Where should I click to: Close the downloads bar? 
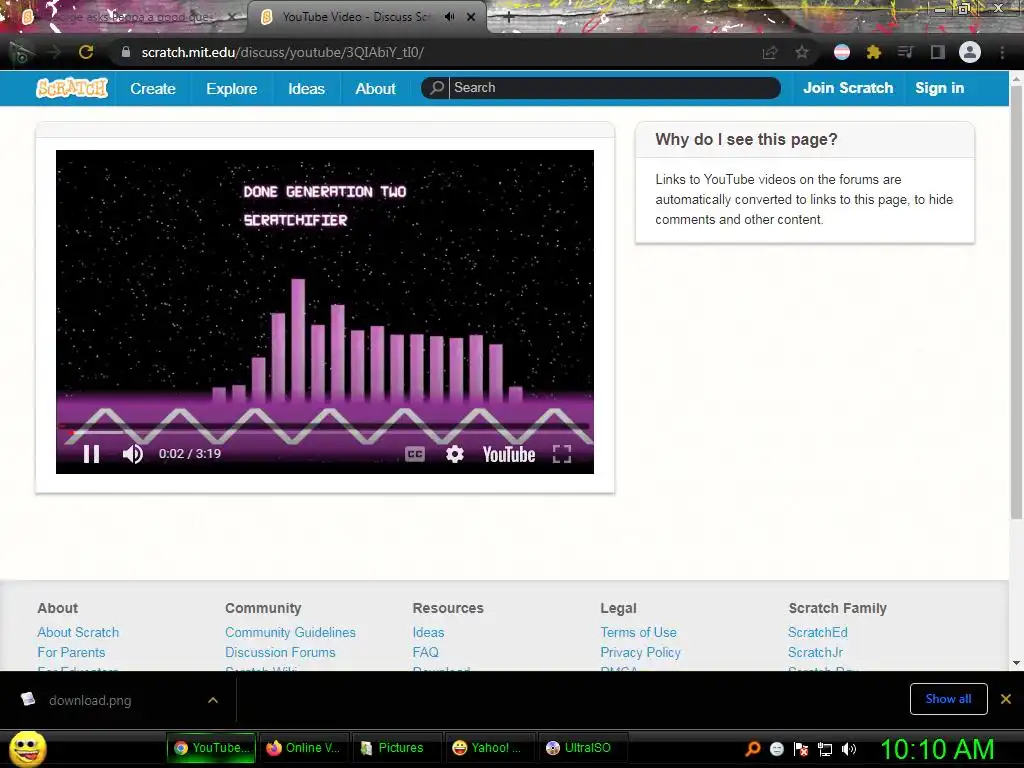click(1006, 699)
